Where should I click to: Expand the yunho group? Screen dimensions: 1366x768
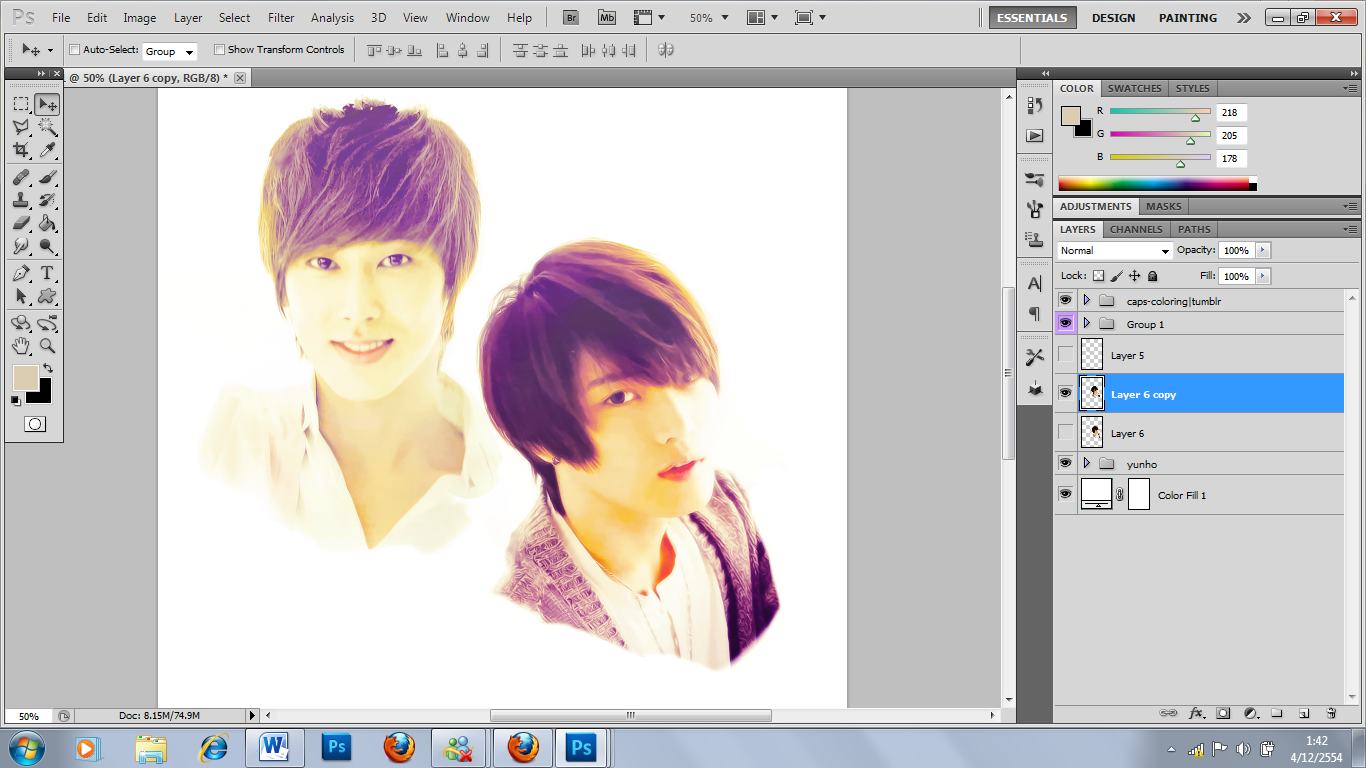coord(1086,463)
